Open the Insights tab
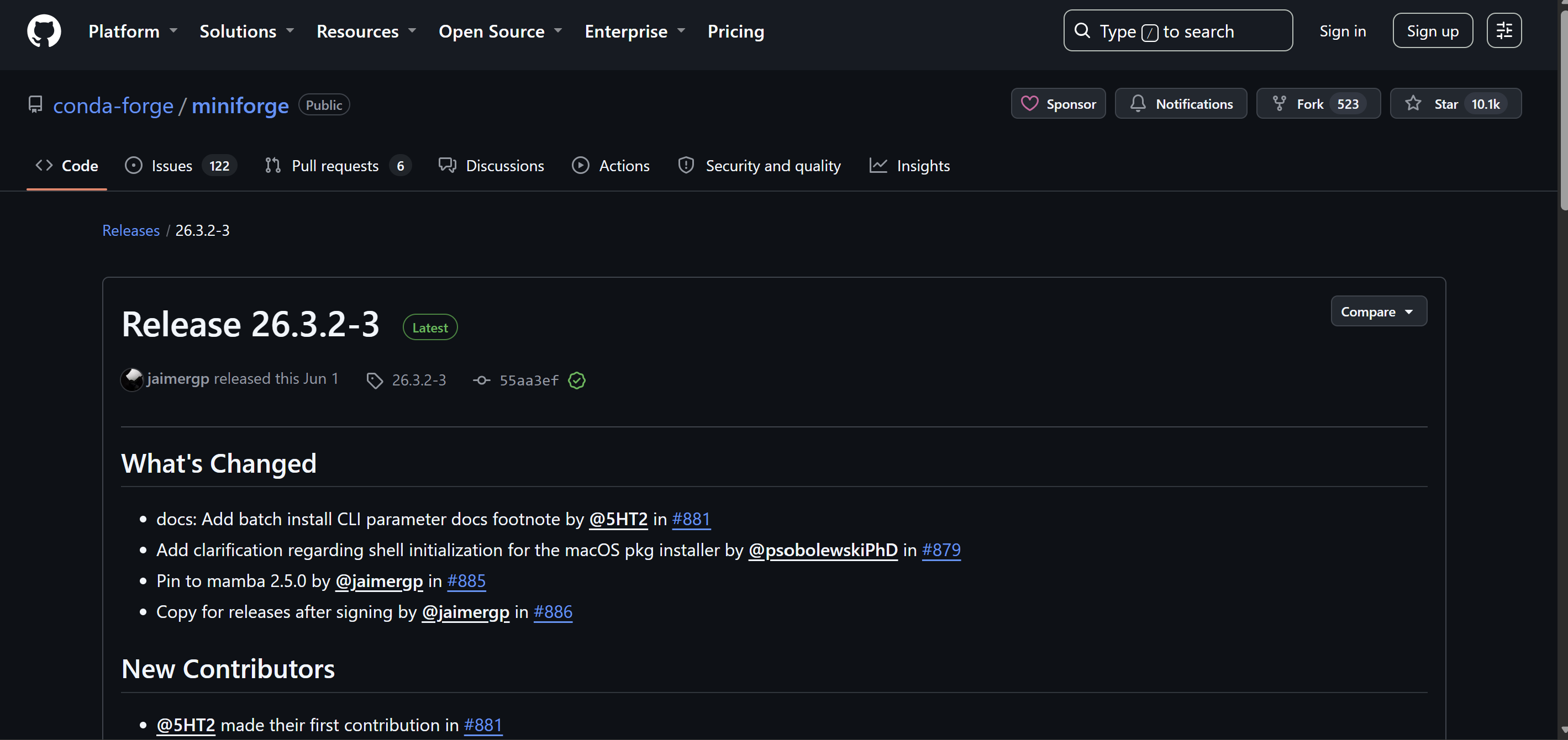The height and width of the screenshot is (740, 1568). tap(909, 166)
